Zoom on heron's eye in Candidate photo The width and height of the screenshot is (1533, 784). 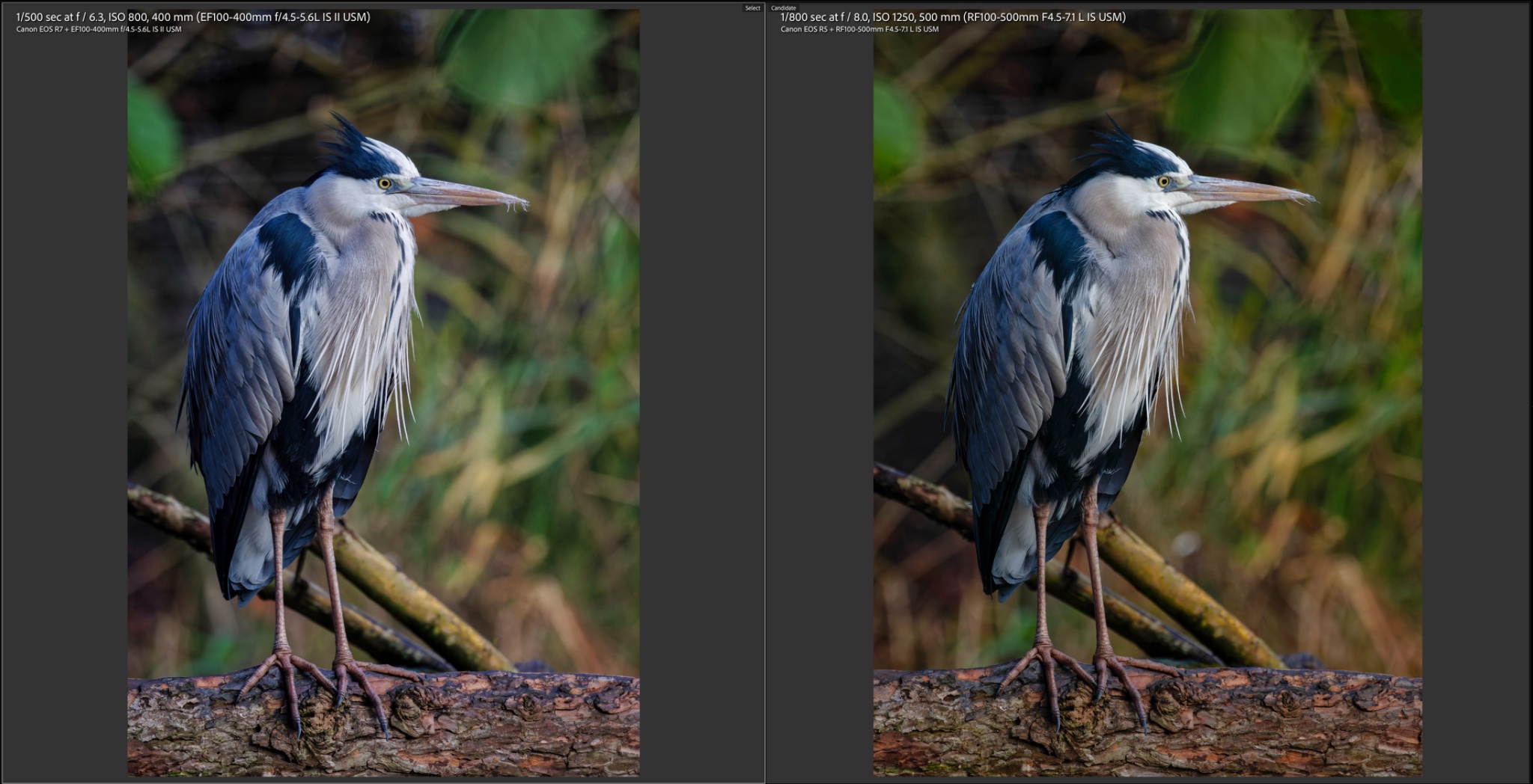click(1163, 182)
